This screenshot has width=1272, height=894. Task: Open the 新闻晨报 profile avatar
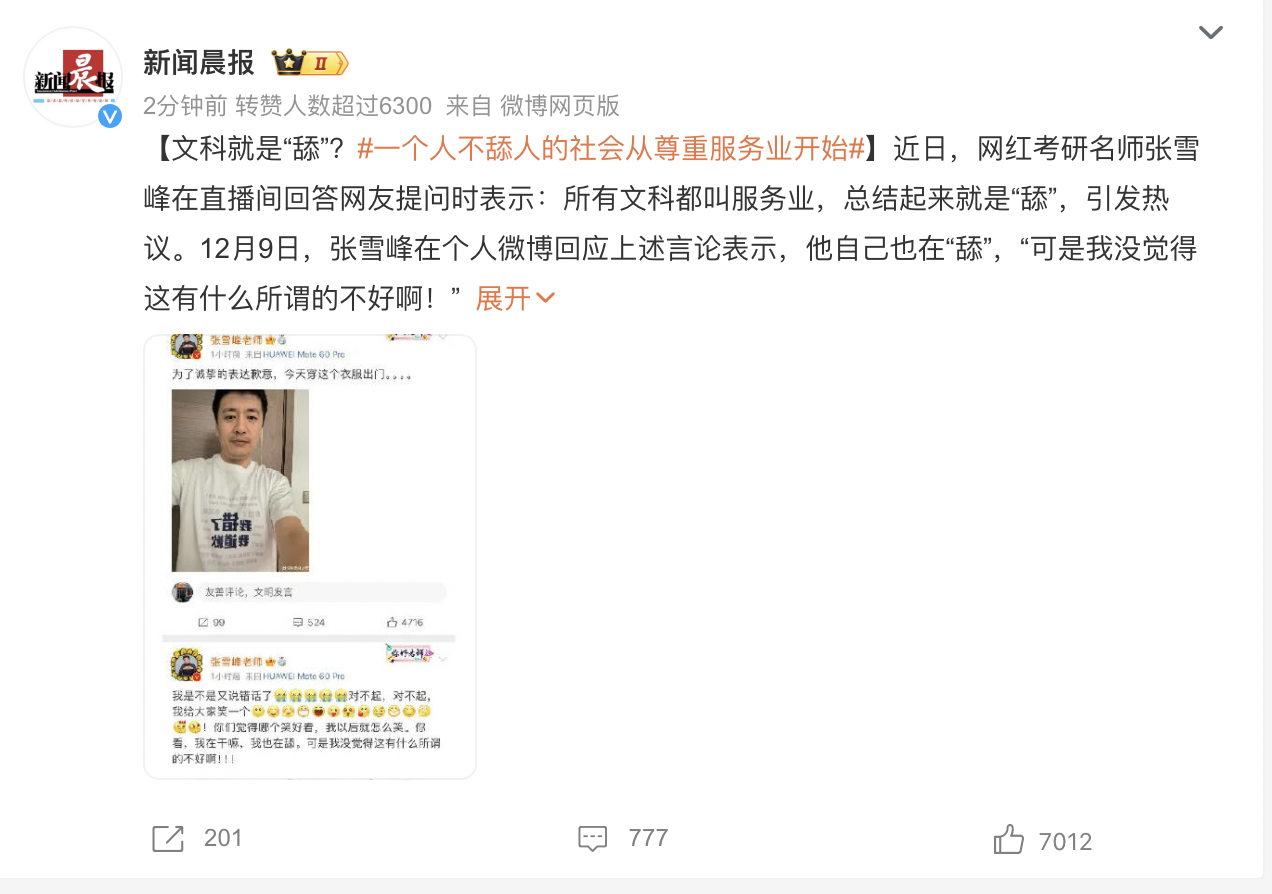pyautogui.click(x=73, y=78)
